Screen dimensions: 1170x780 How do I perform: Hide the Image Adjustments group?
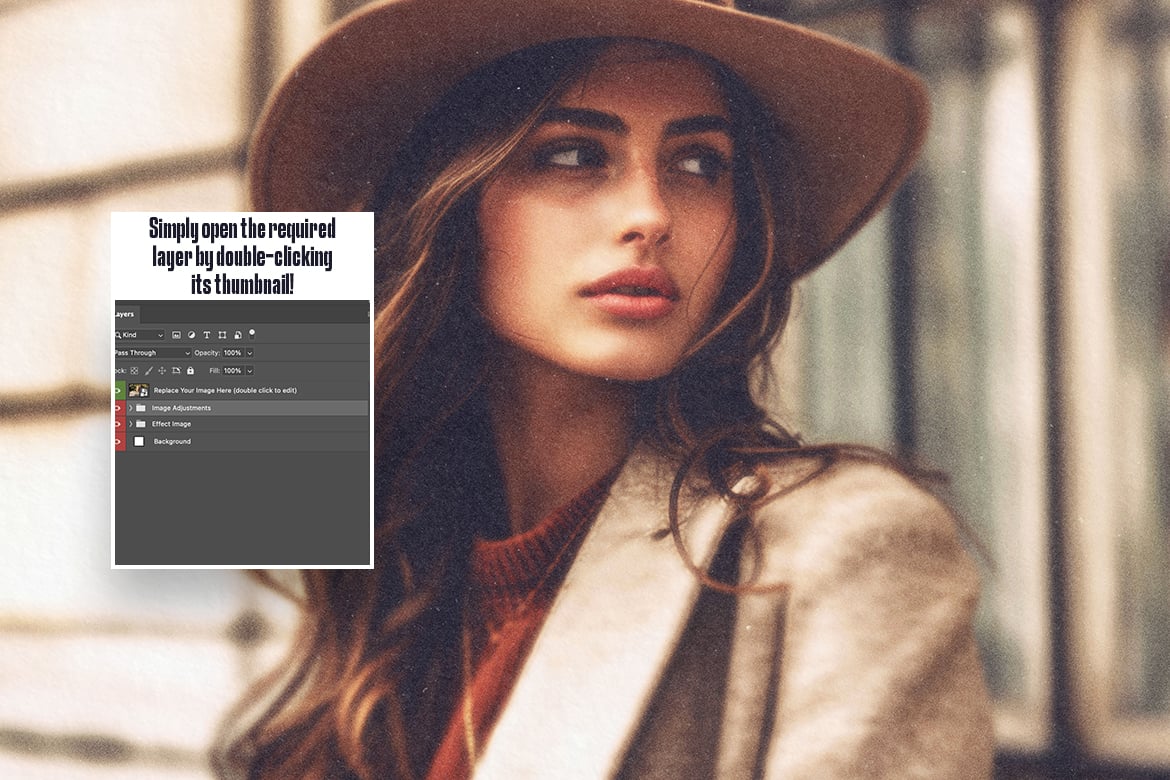click(119, 408)
